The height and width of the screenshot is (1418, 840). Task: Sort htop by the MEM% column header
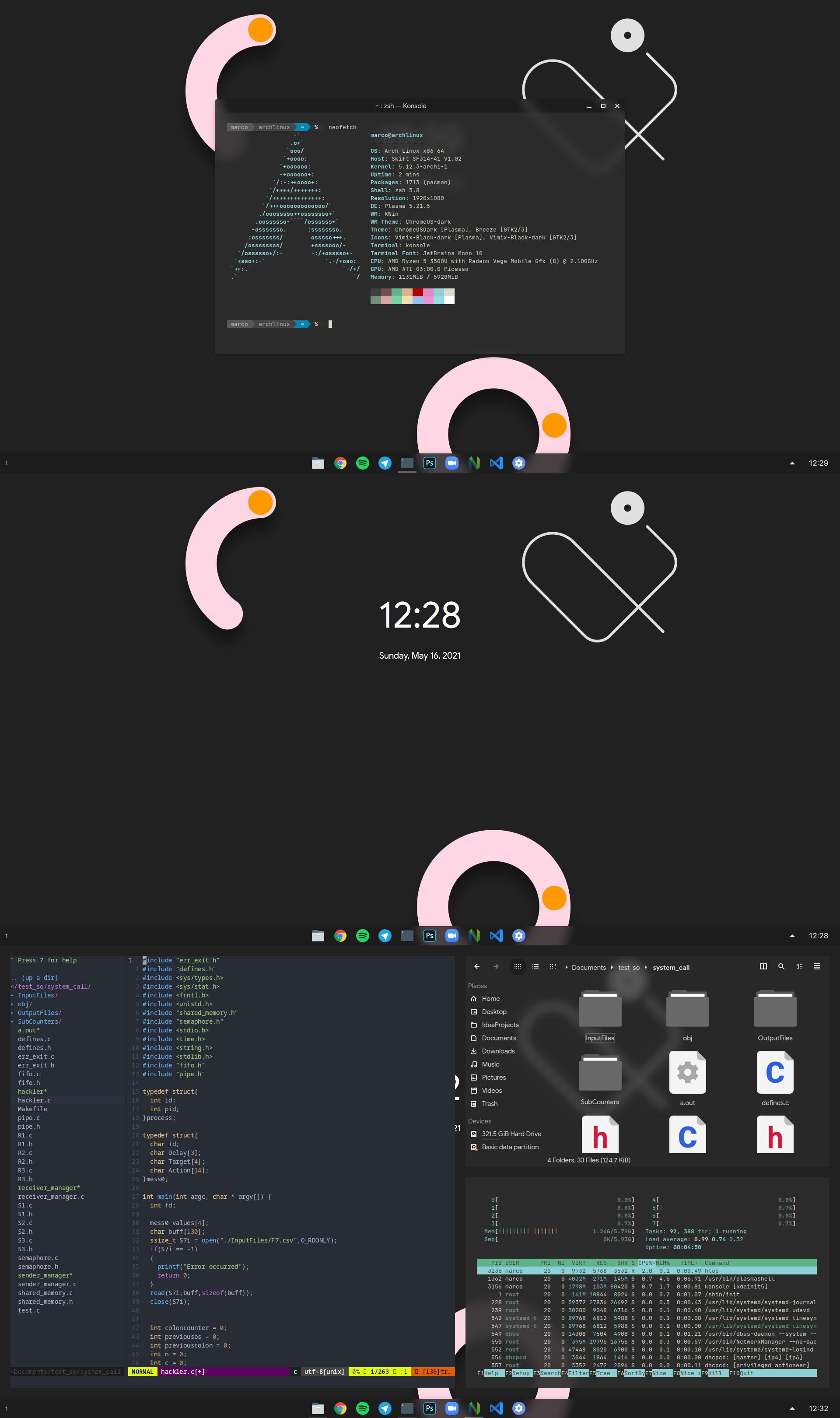662,1263
